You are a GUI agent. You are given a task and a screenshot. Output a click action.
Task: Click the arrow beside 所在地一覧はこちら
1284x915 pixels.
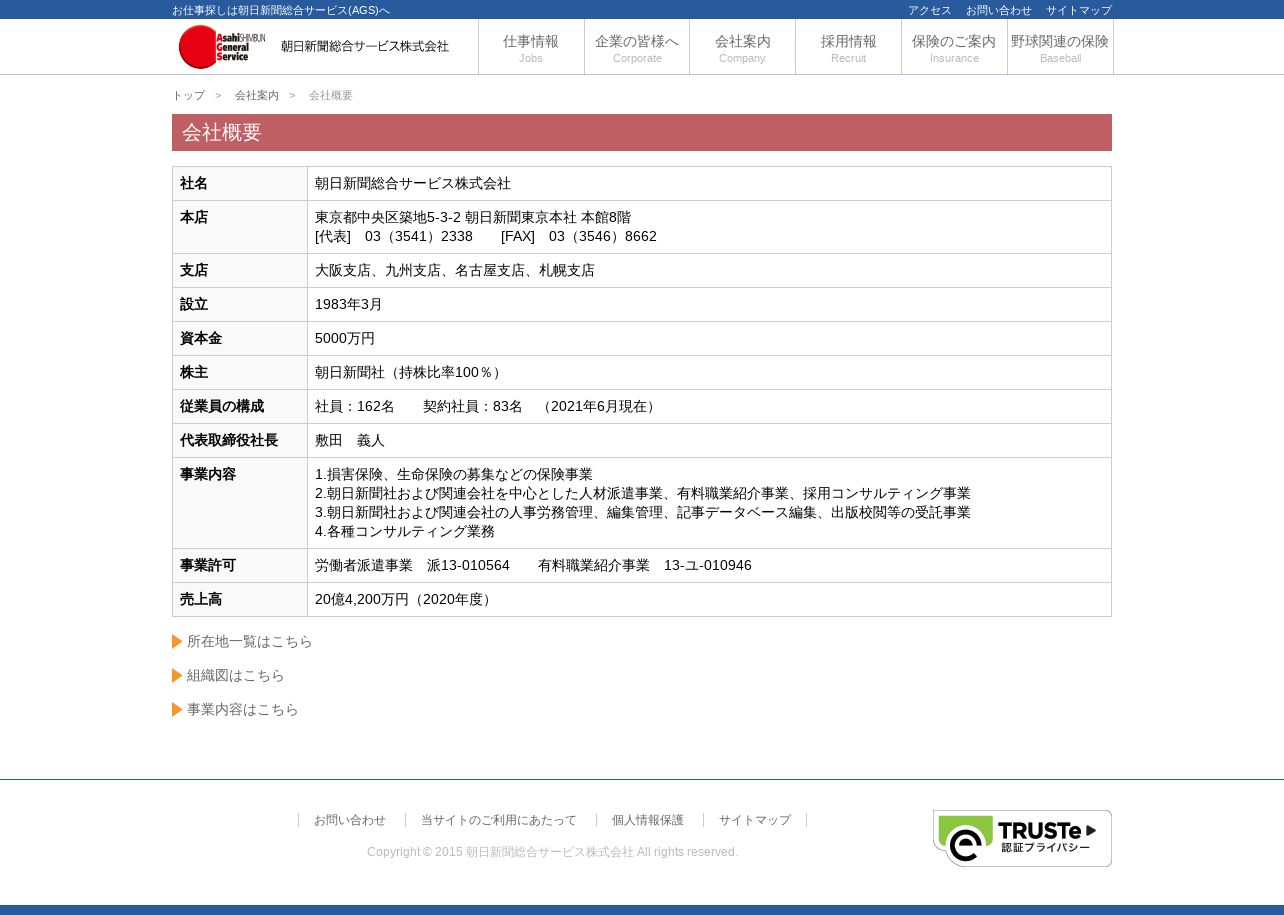[177, 642]
